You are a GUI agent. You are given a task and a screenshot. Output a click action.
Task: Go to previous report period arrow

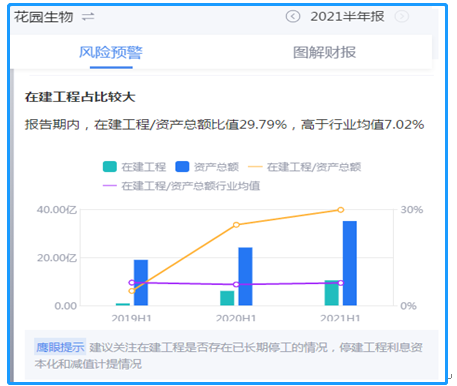pyautogui.click(x=293, y=16)
